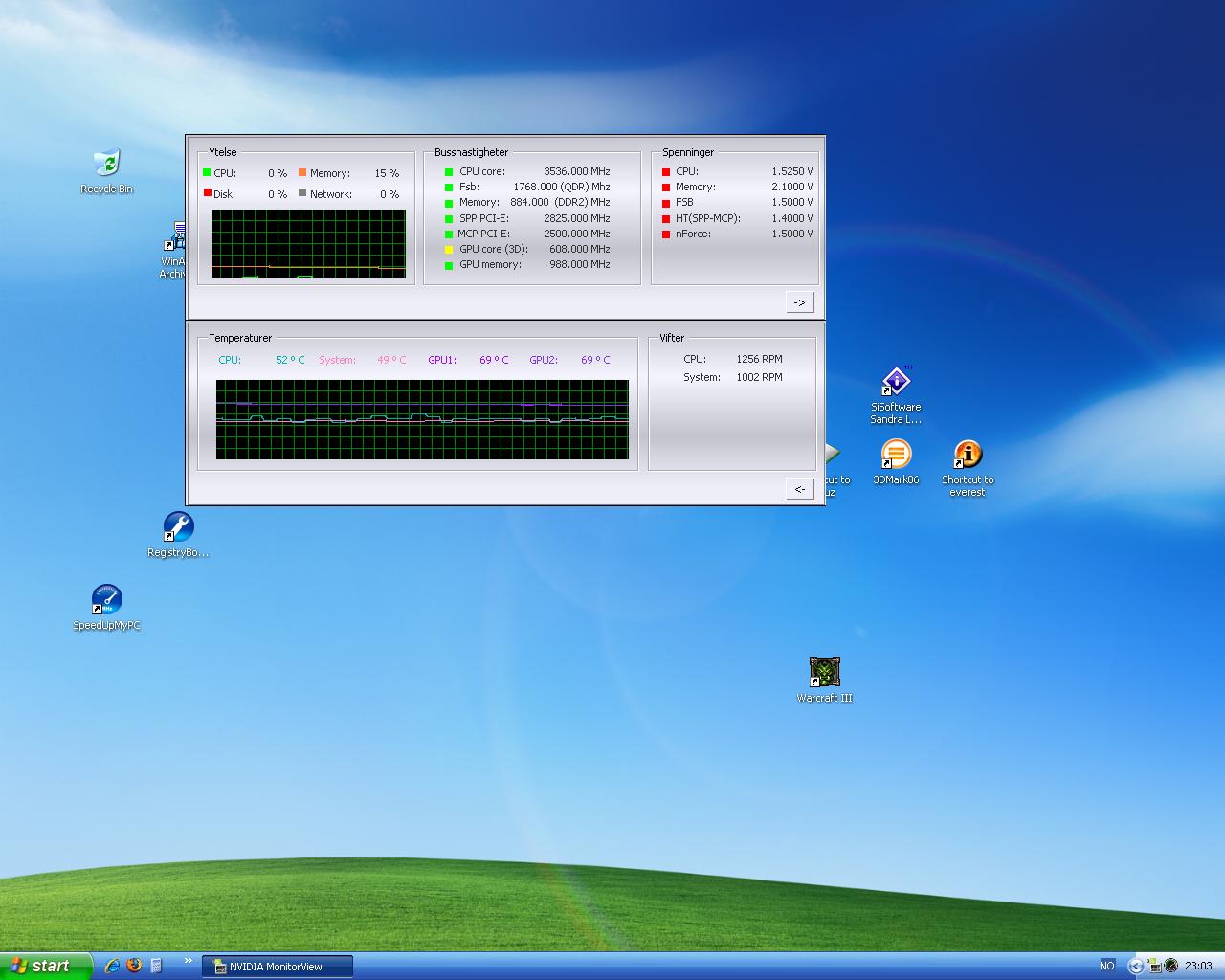The width and height of the screenshot is (1225, 980).
Task: Click the CPU voltage 1.5250 V value
Action: [x=792, y=171]
